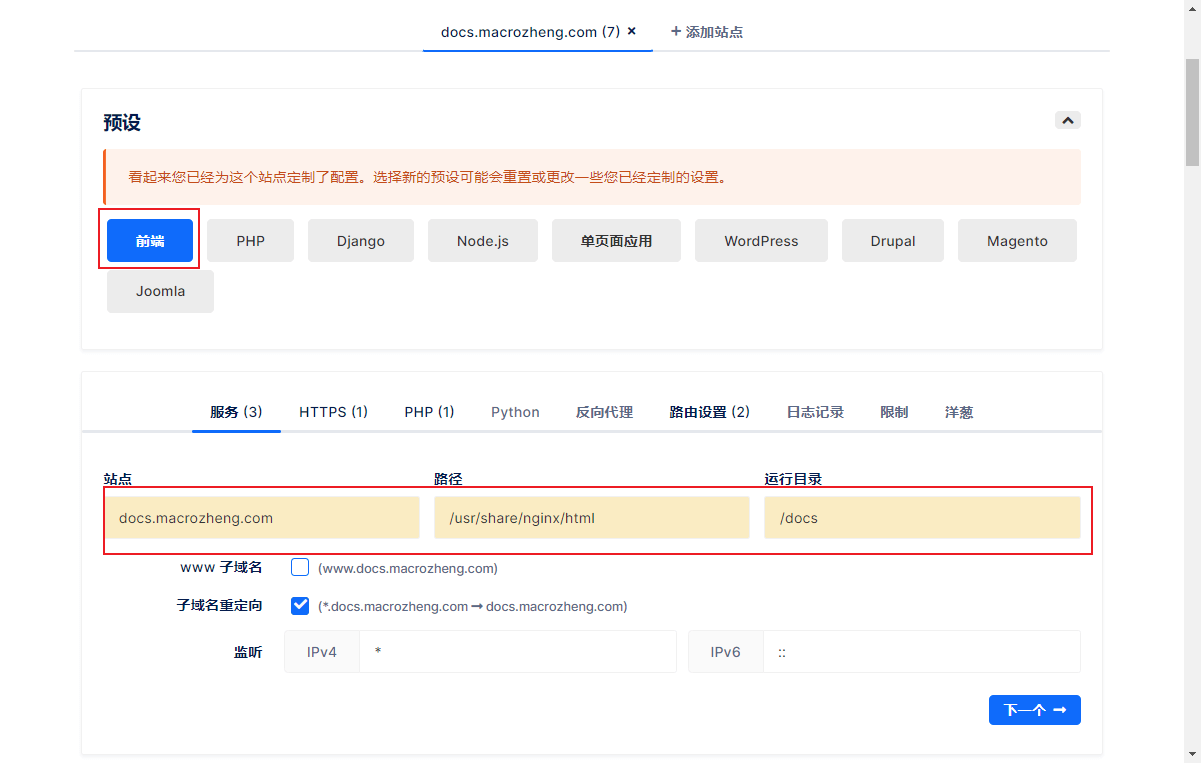Click the scrollbar down arrow
This screenshot has height=763, width=1201.
(x=1192, y=755)
